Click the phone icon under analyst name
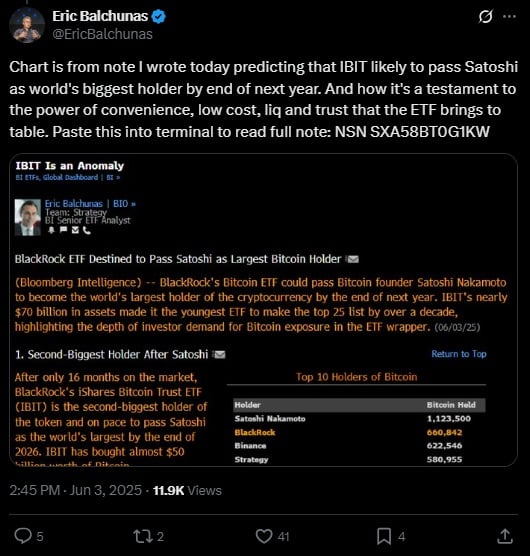This screenshot has width=530, height=556. (x=87, y=230)
